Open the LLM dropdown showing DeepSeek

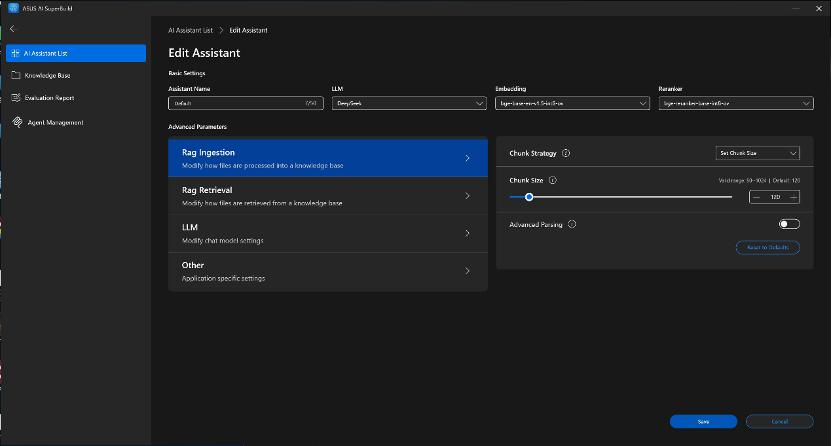pos(408,103)
